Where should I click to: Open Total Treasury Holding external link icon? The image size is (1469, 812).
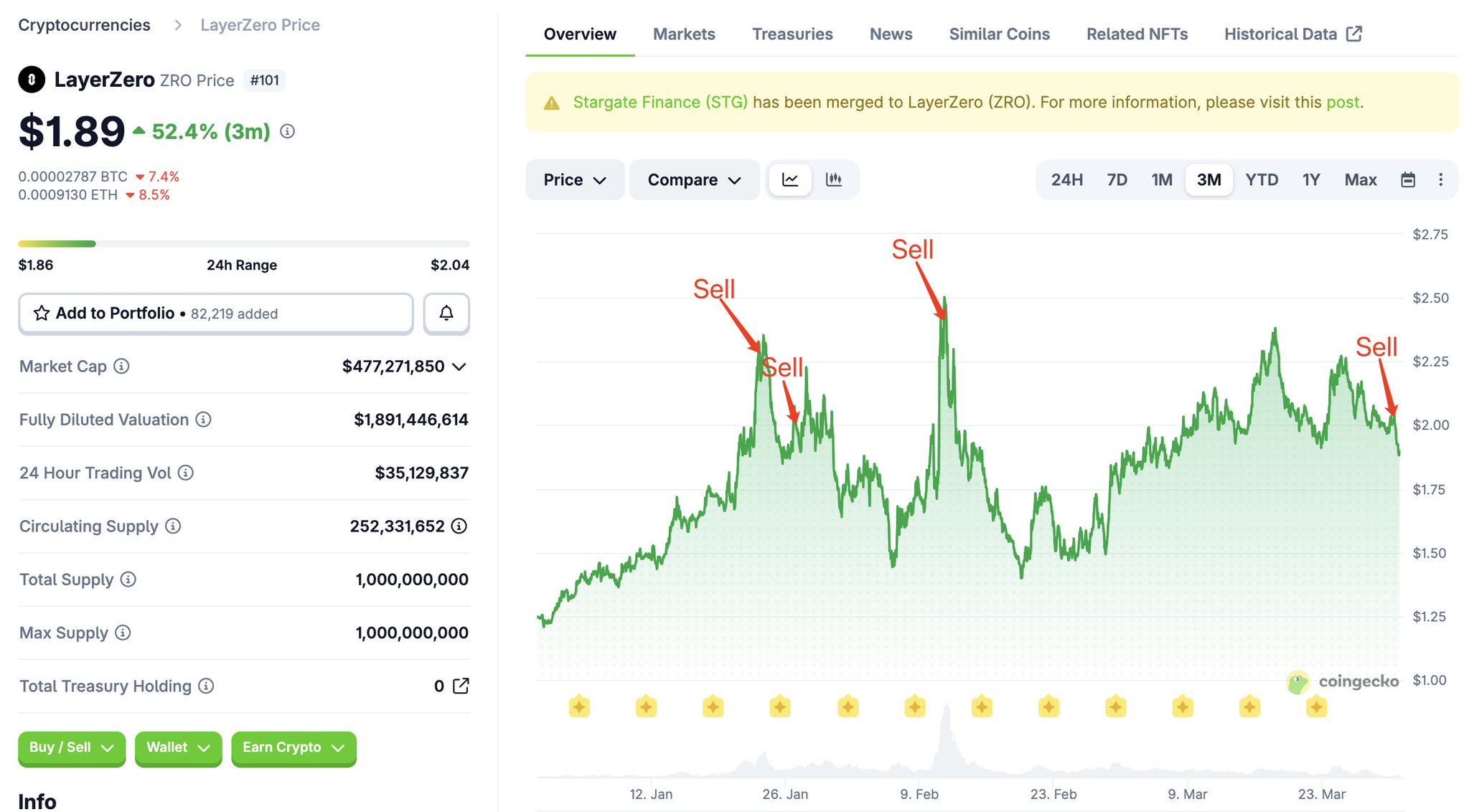[x=461, y=686]
